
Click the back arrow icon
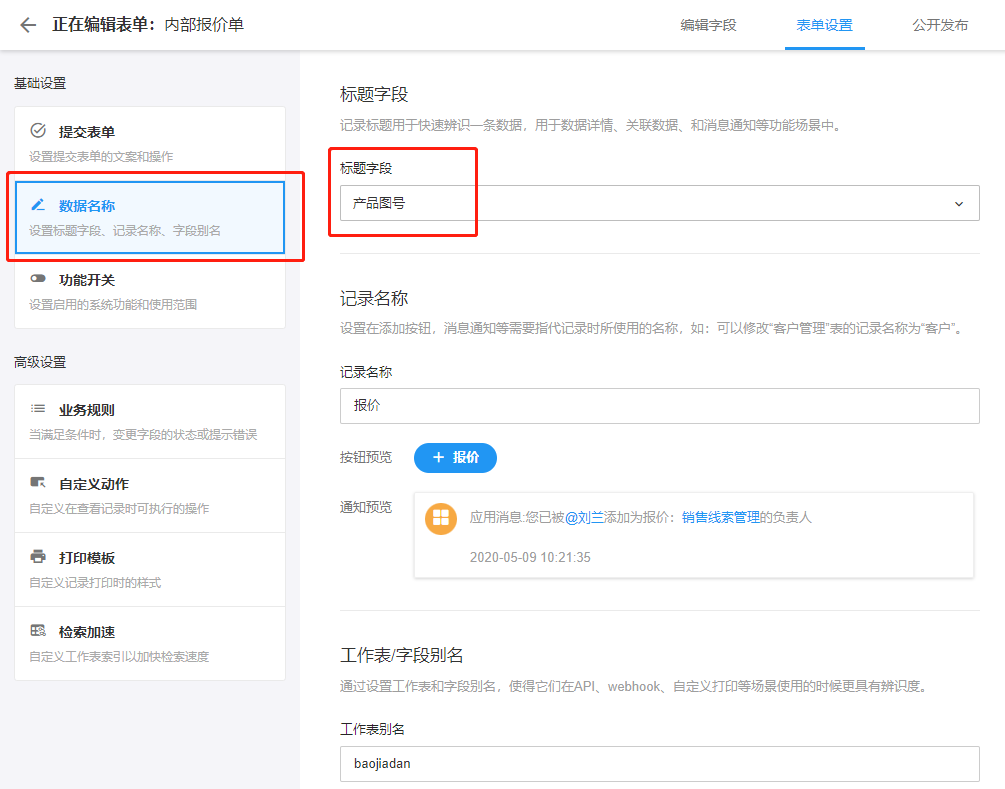coord(28,25)
